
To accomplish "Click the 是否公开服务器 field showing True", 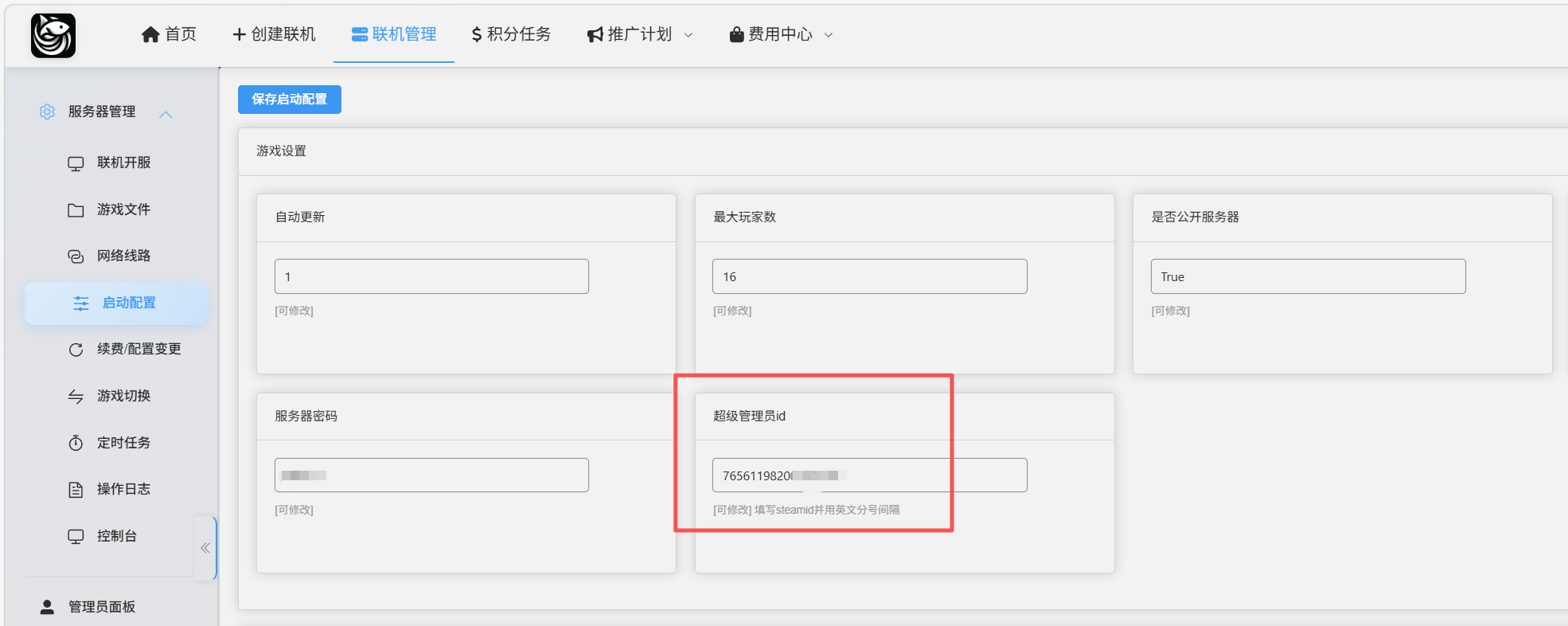I will click(x=1307, y=276).
